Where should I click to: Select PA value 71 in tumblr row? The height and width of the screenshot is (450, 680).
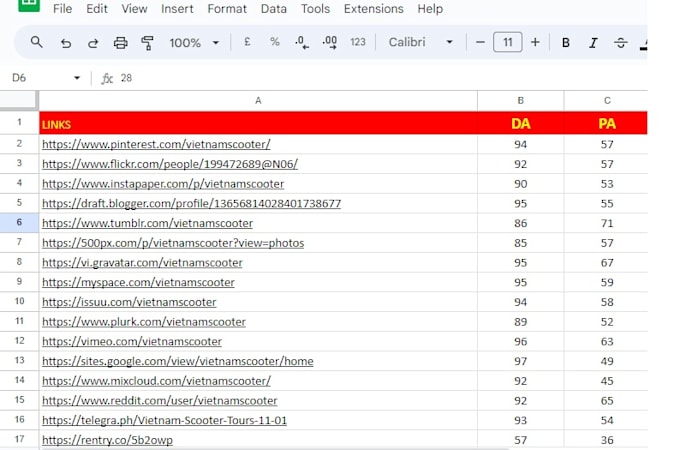pyautogui.click(x=606, y=223)
